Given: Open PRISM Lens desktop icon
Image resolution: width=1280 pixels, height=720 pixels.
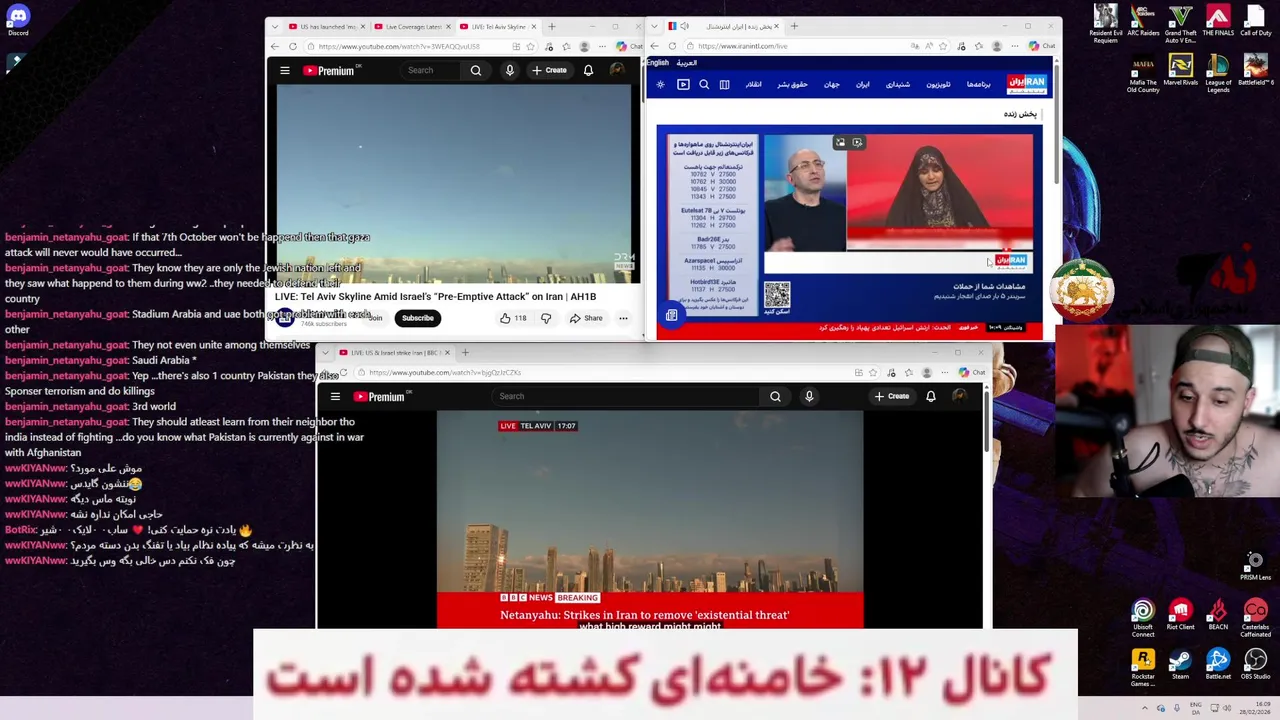Looking at the screenshot, I should click(1255, 566).
